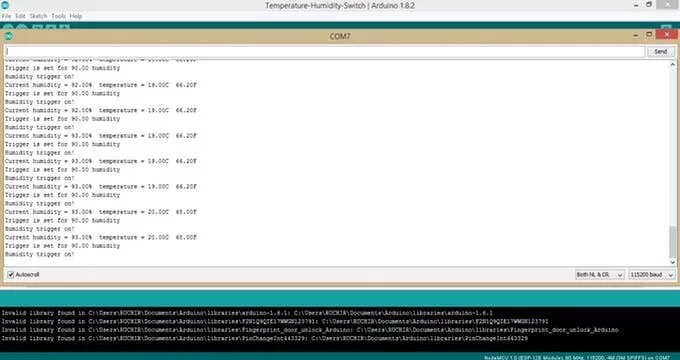Screen dimensions: 680x360
Task: Click the serial monitor scrollbar up arrow
Action: click(672, 65)
